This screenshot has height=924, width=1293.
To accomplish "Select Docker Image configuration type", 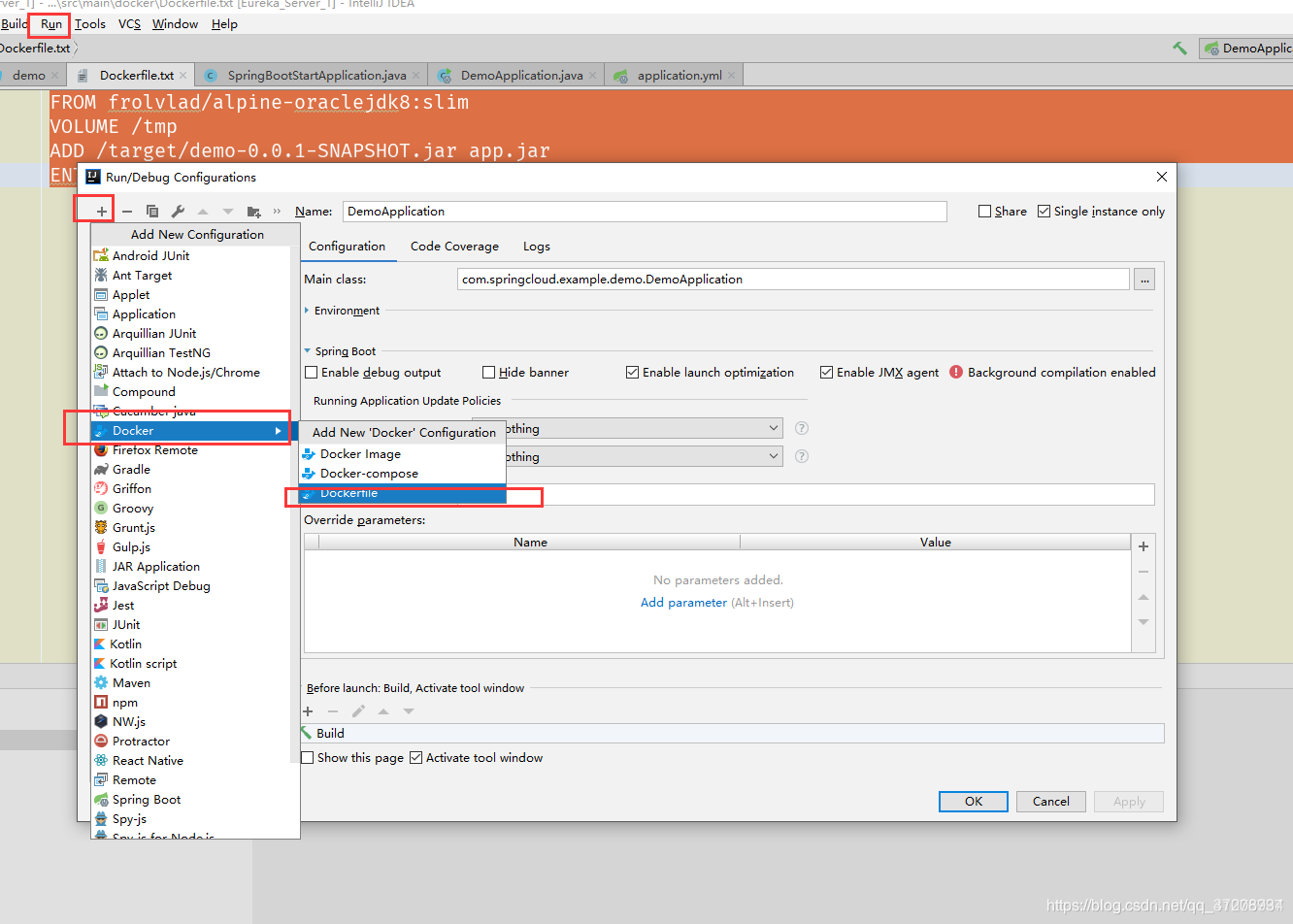I will (403, 454).
